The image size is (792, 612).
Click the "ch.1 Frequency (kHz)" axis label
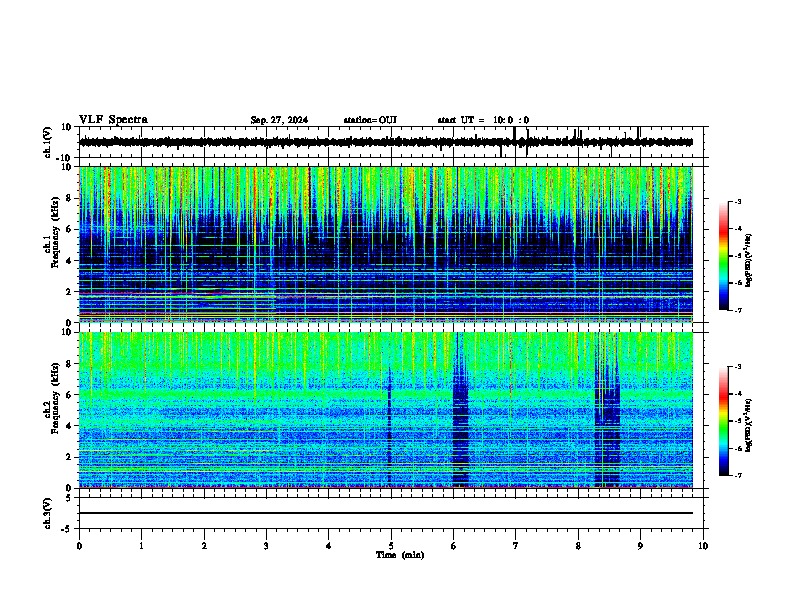click(51, 232)
